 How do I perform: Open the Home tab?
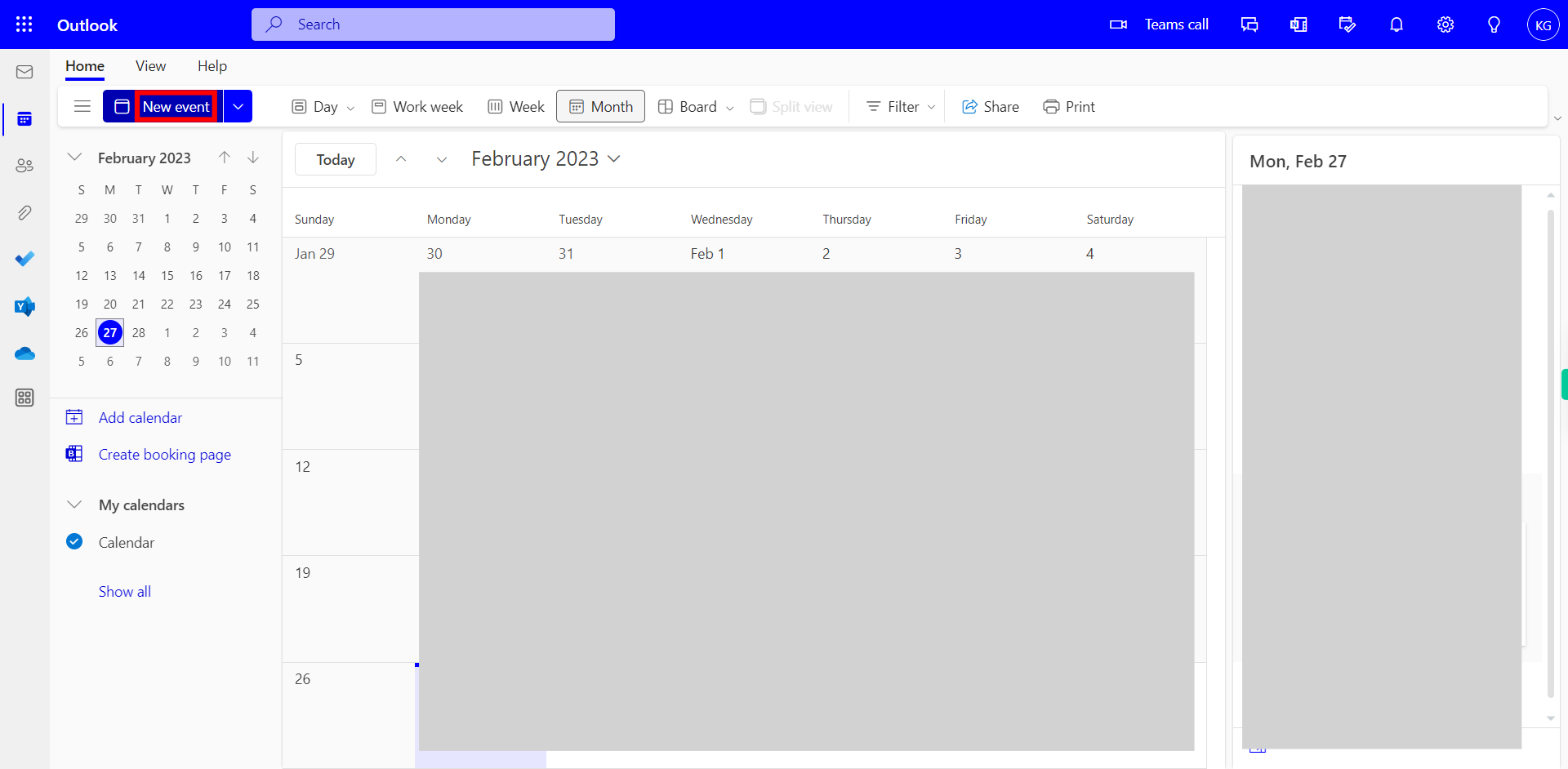pos(85,66)
